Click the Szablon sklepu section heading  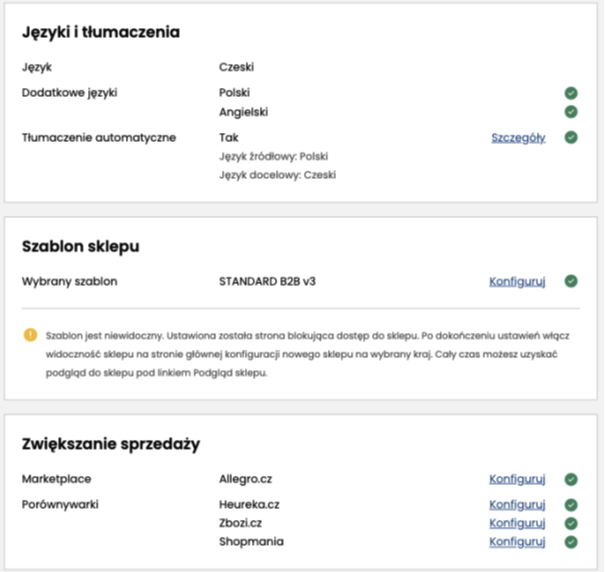[80, 246]
